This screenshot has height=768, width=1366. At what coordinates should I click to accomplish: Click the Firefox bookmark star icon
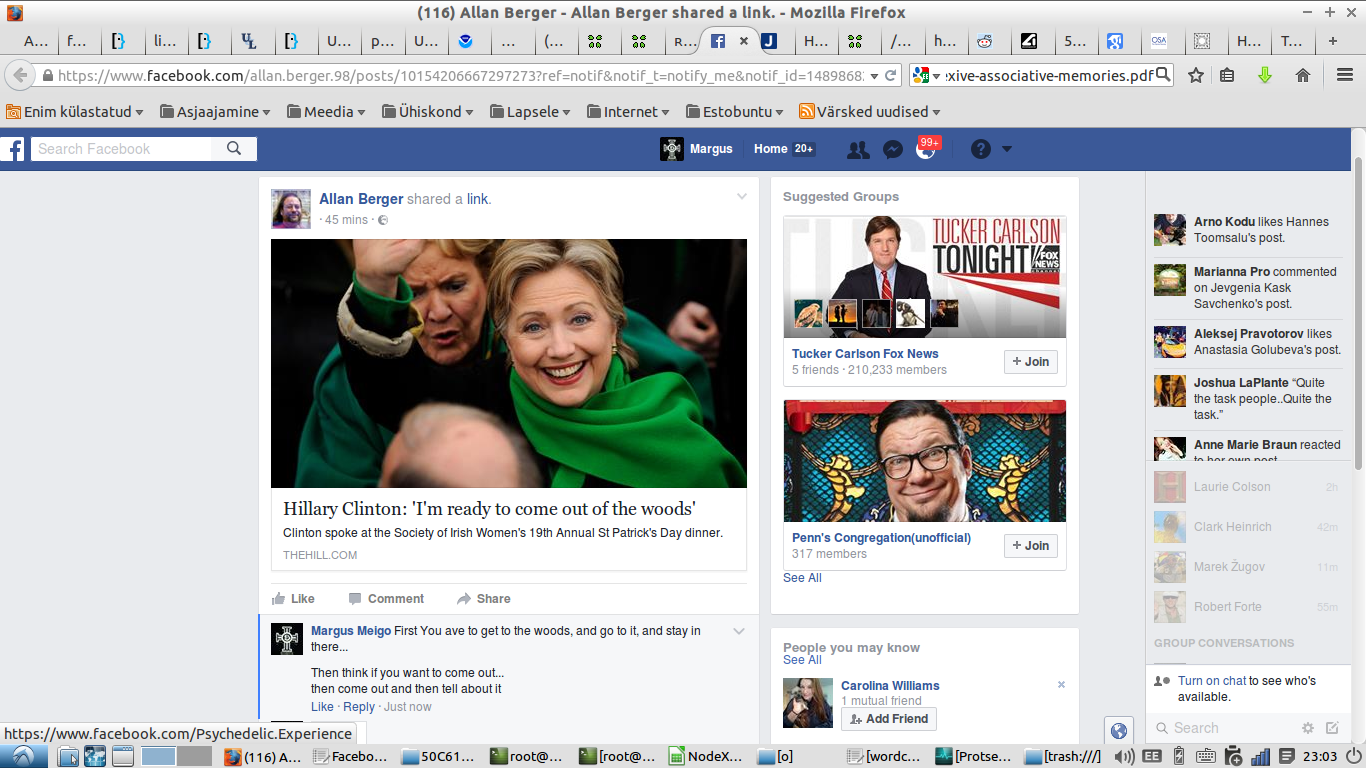(1195, 75)
